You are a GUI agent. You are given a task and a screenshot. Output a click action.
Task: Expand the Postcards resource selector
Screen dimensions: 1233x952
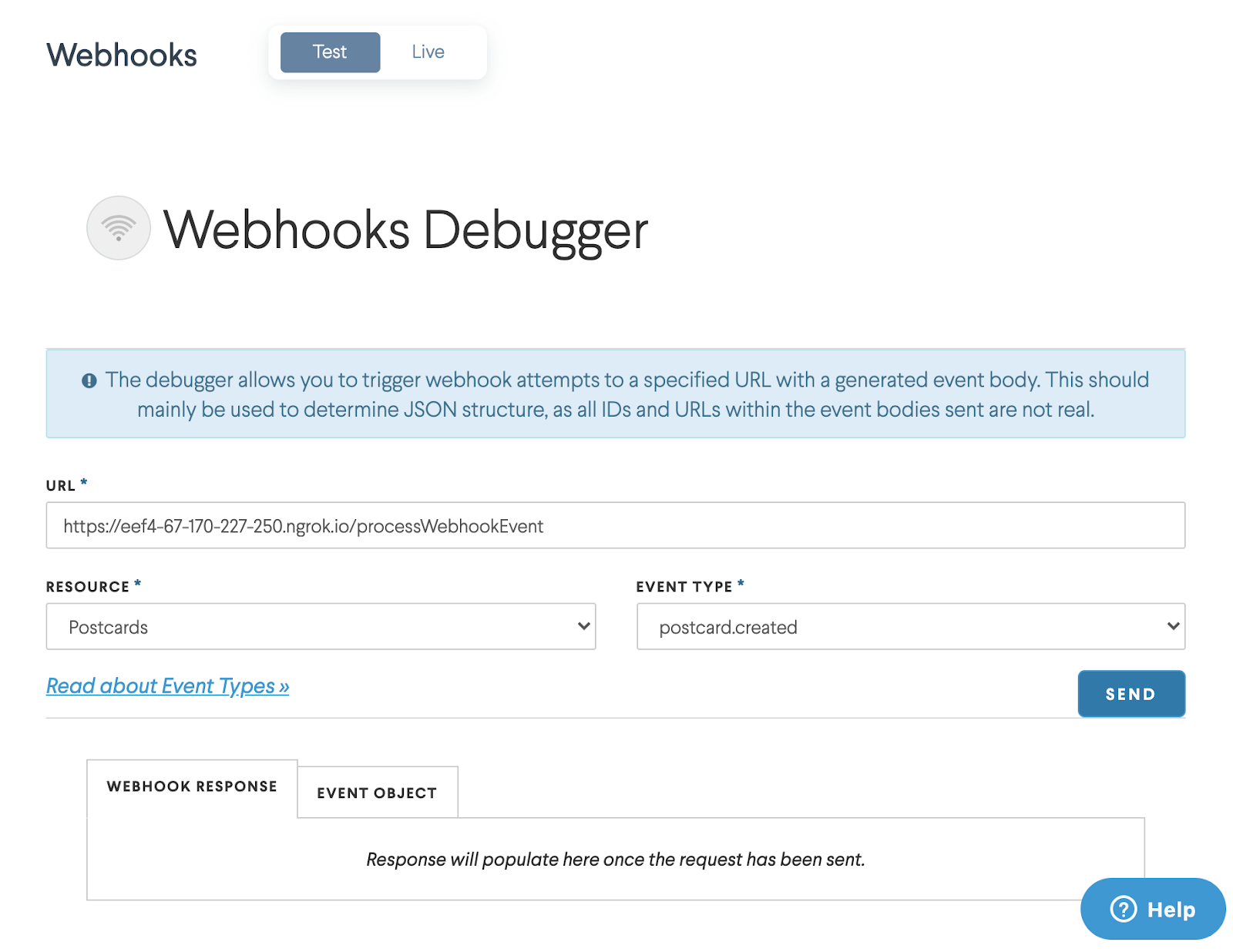320,627
